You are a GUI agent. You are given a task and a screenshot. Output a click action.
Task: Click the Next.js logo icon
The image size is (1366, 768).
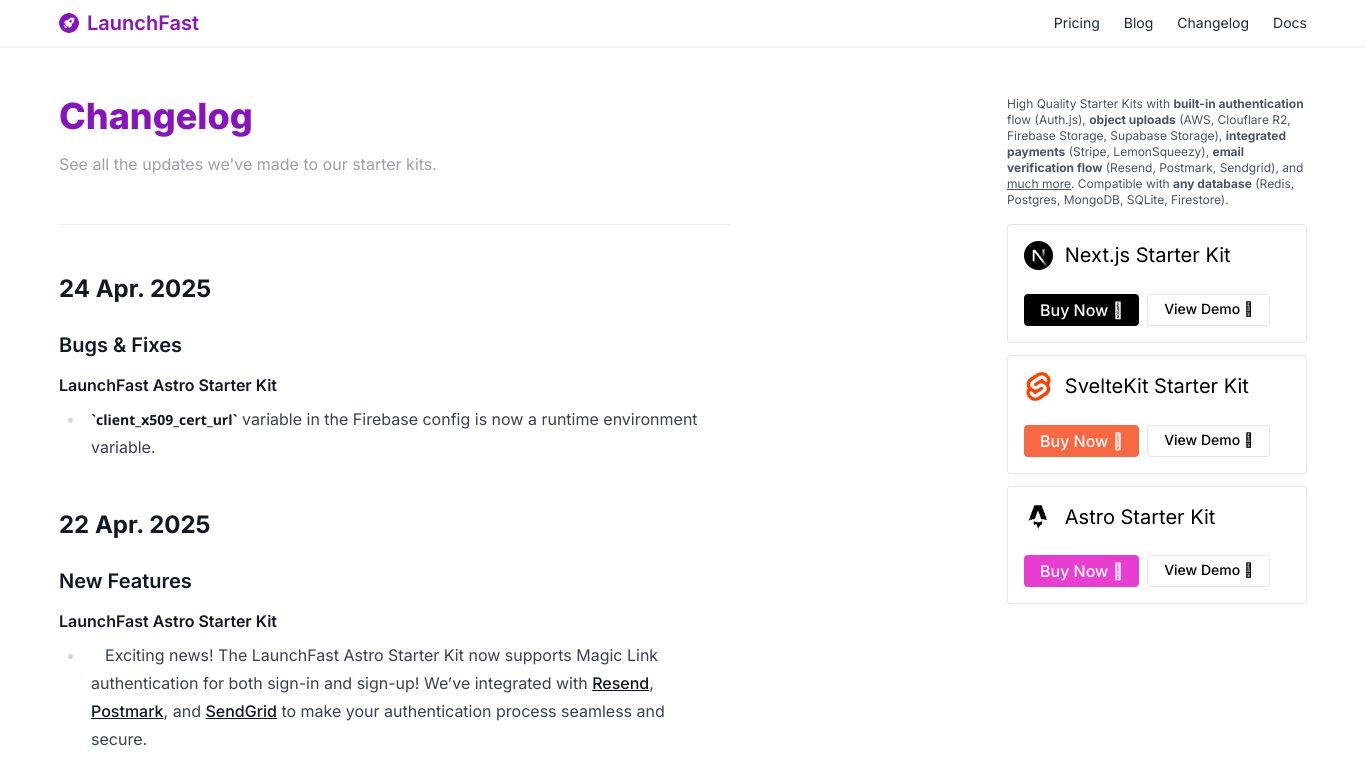(x=1038, y=256)
